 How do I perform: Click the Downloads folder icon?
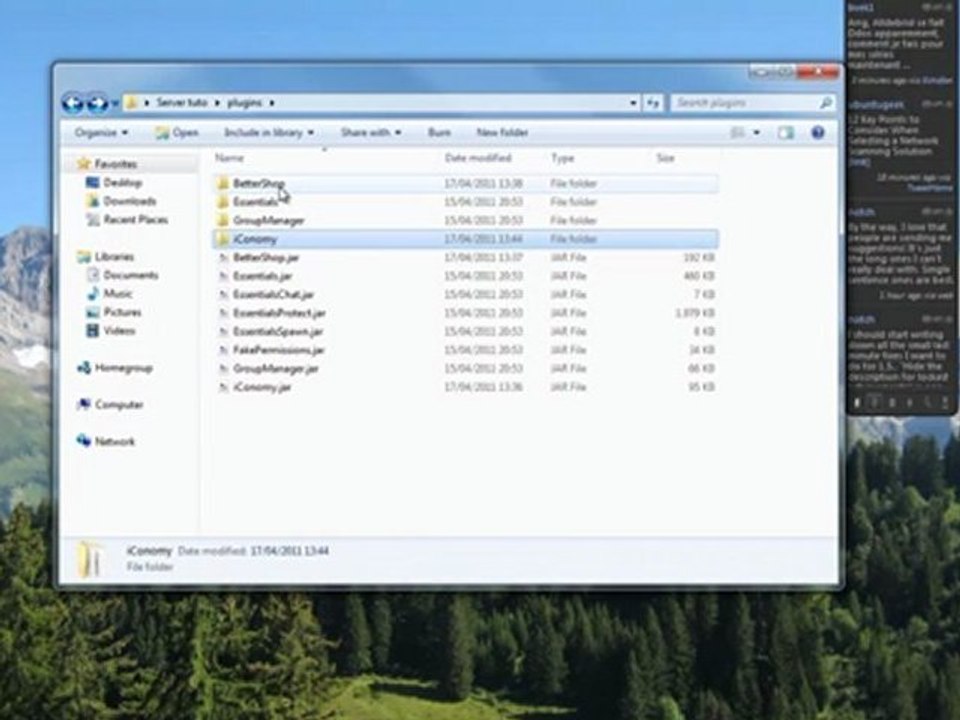[x=93, y=201]
